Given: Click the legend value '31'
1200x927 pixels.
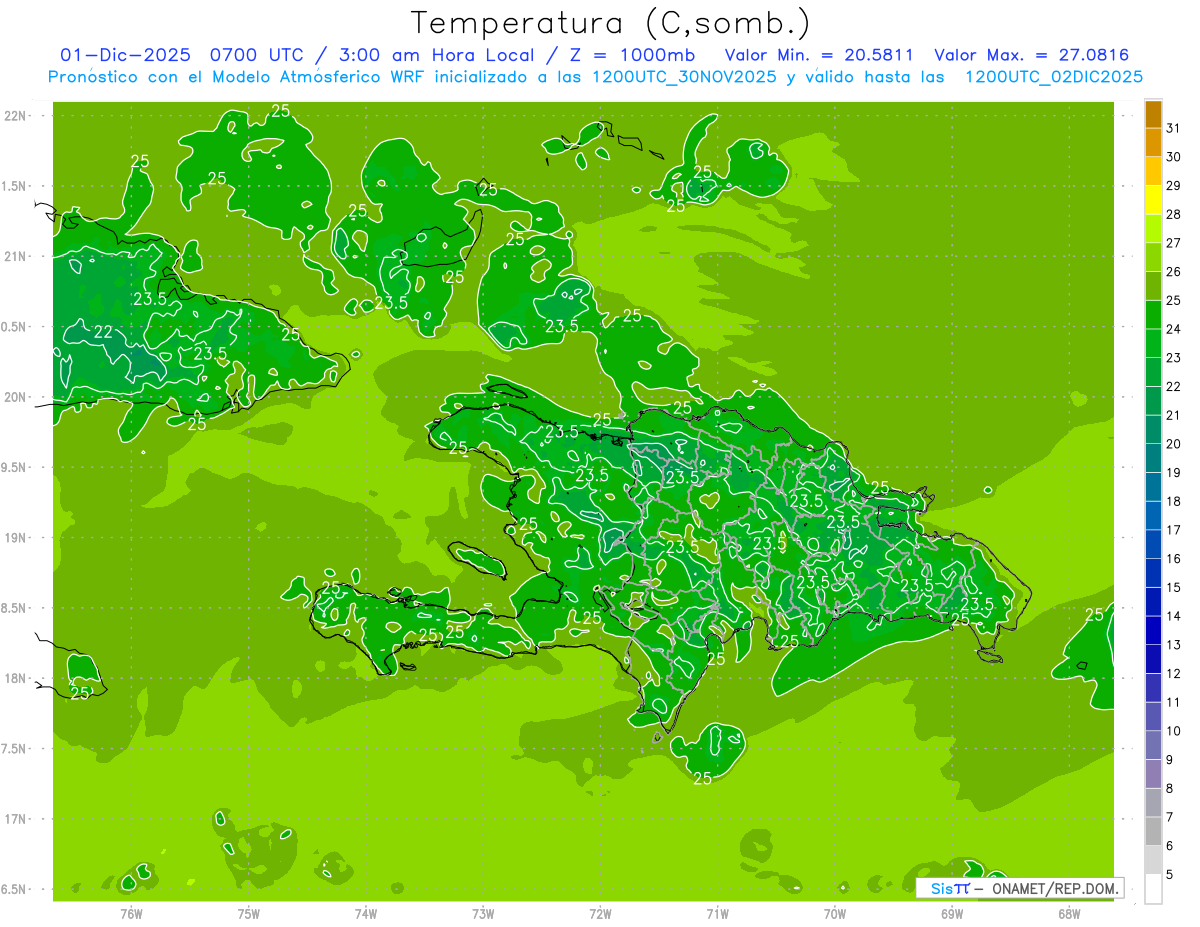Looking at the screenshot, I should (x=1173, y=127).
